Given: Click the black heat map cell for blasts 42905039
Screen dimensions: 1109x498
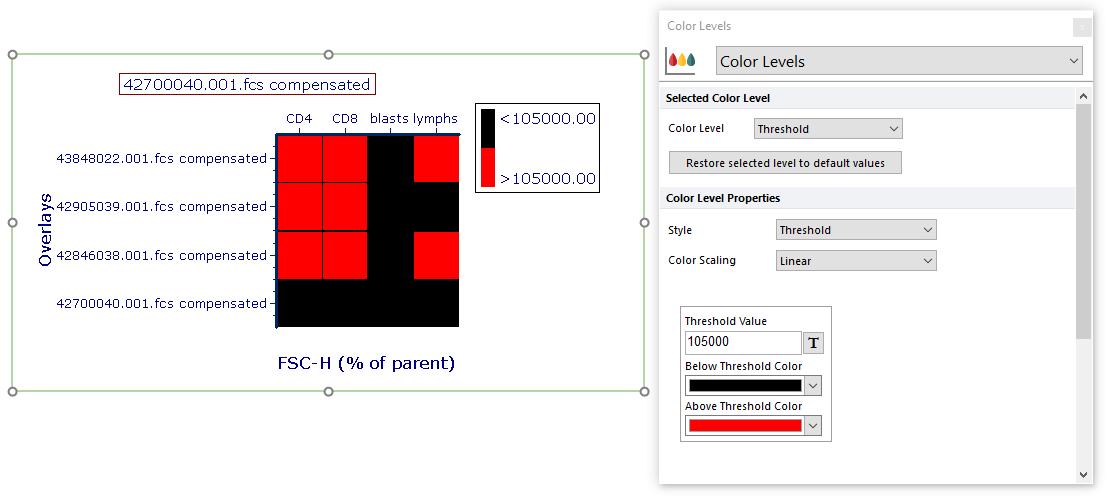Looking at the screenshot, I should click(390, 207).
